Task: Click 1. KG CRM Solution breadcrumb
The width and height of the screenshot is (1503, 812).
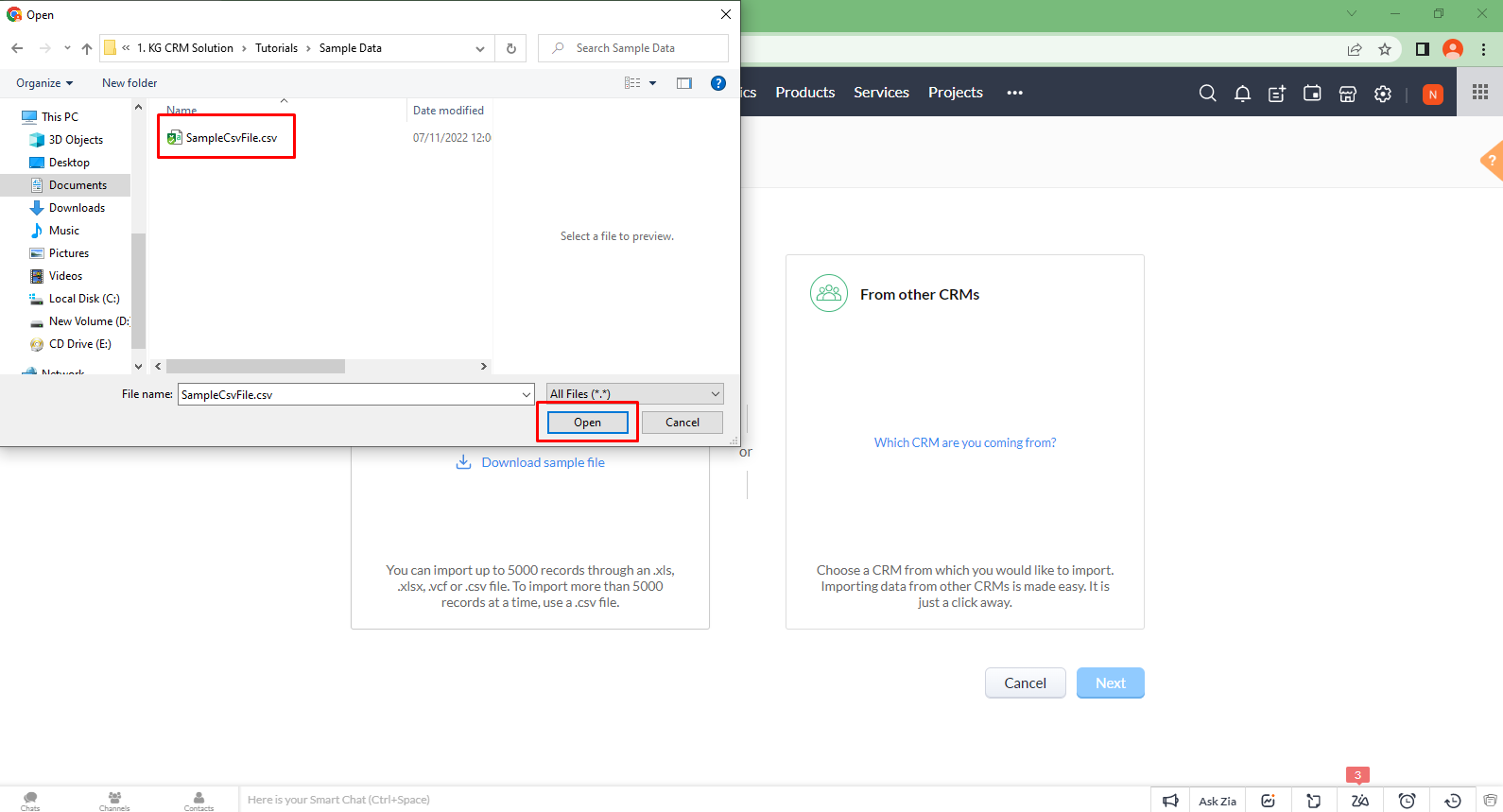Action: pyautogui.click(x=185, y=48)
